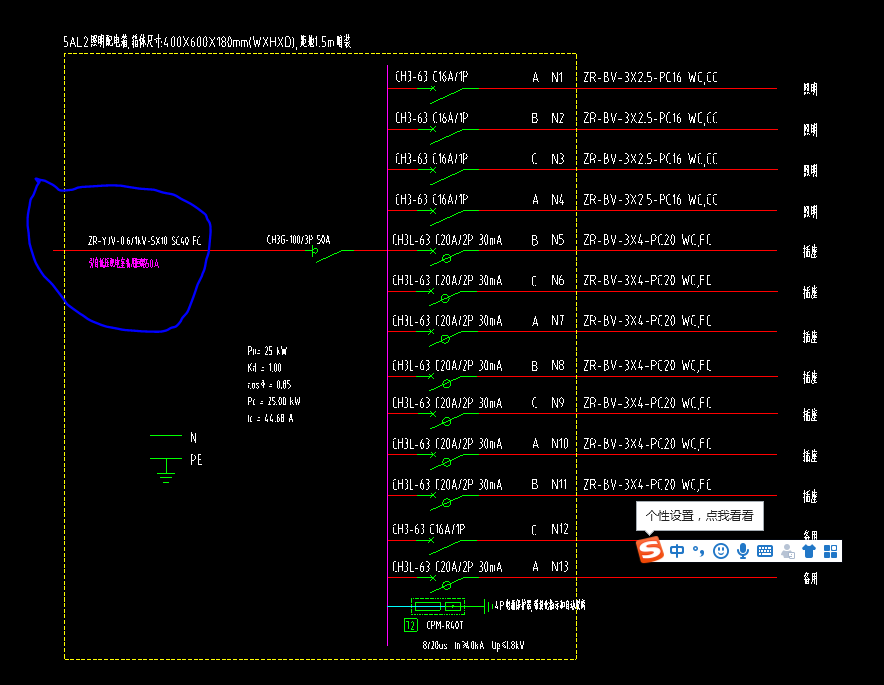The height and width of the screenshot is (685, 884).
Task: Select N11 cable text ZR-BV-3X4-PC20 WC,FC
Action: coord(647,484)
